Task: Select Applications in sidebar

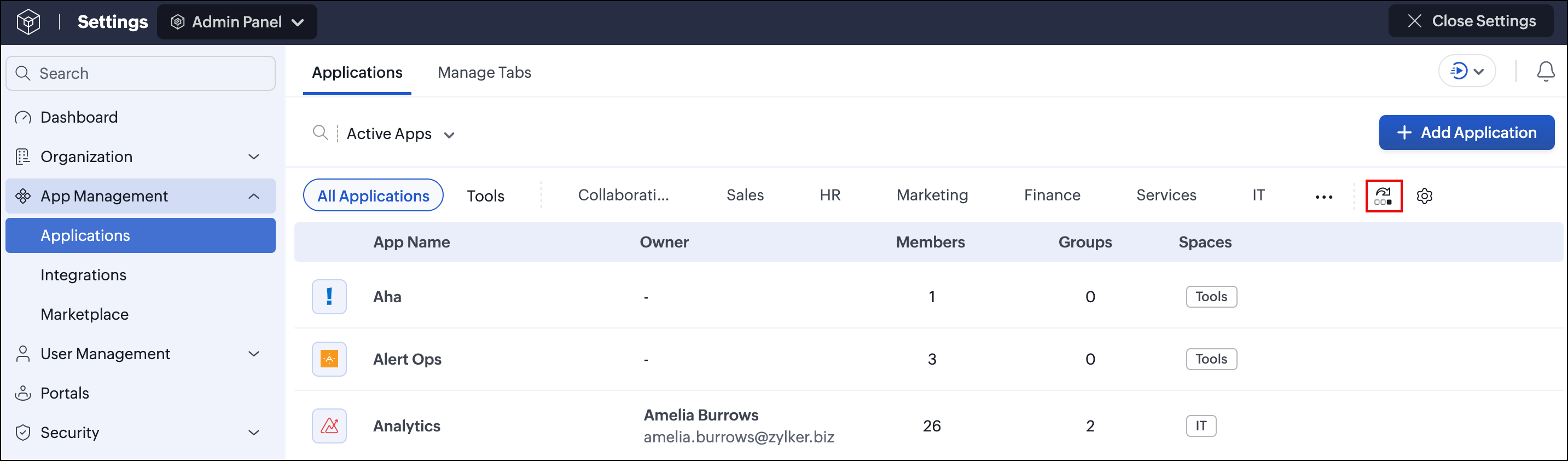Action: click(141, 235)
